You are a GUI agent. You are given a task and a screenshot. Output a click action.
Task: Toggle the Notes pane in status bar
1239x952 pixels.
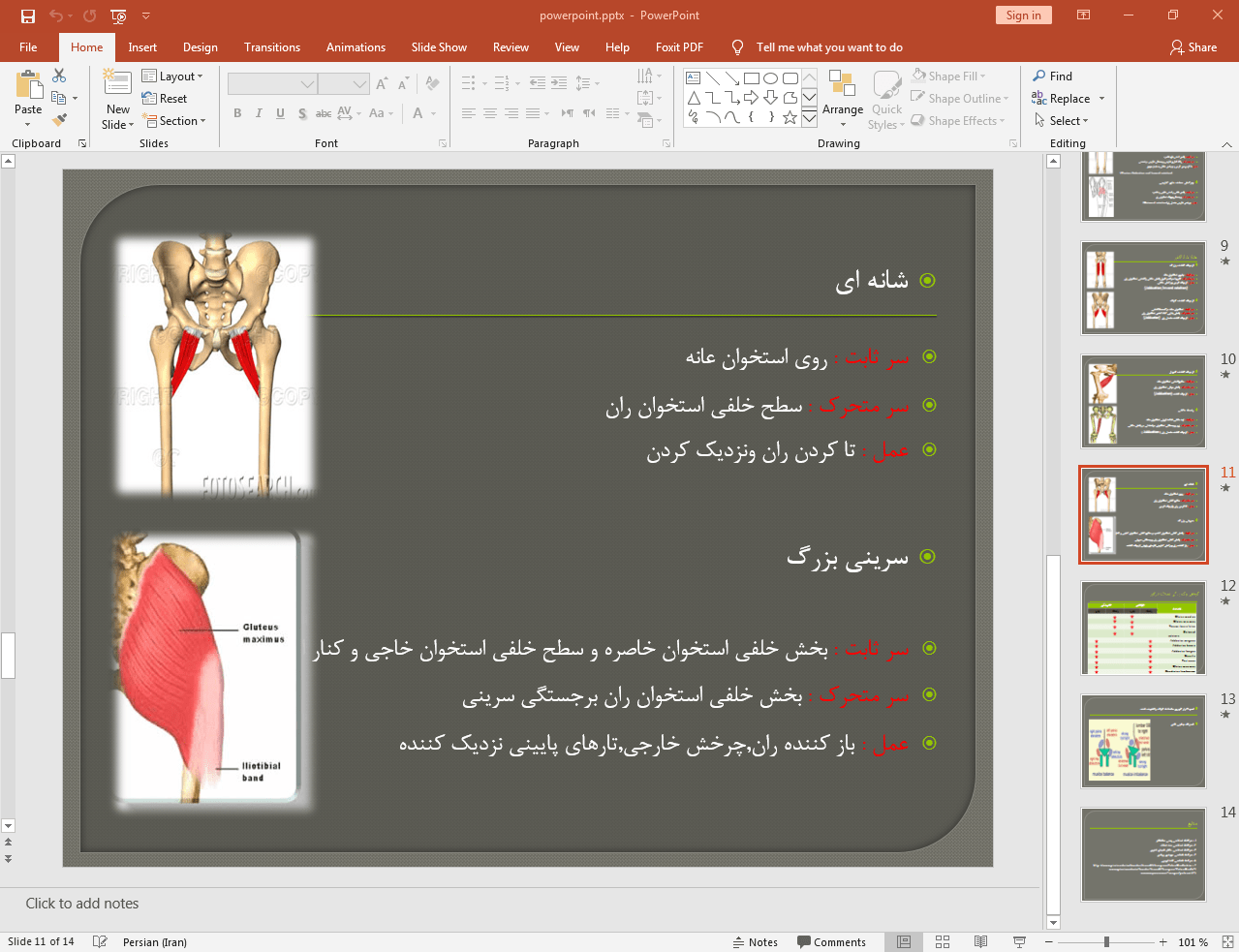pos(756,942)
